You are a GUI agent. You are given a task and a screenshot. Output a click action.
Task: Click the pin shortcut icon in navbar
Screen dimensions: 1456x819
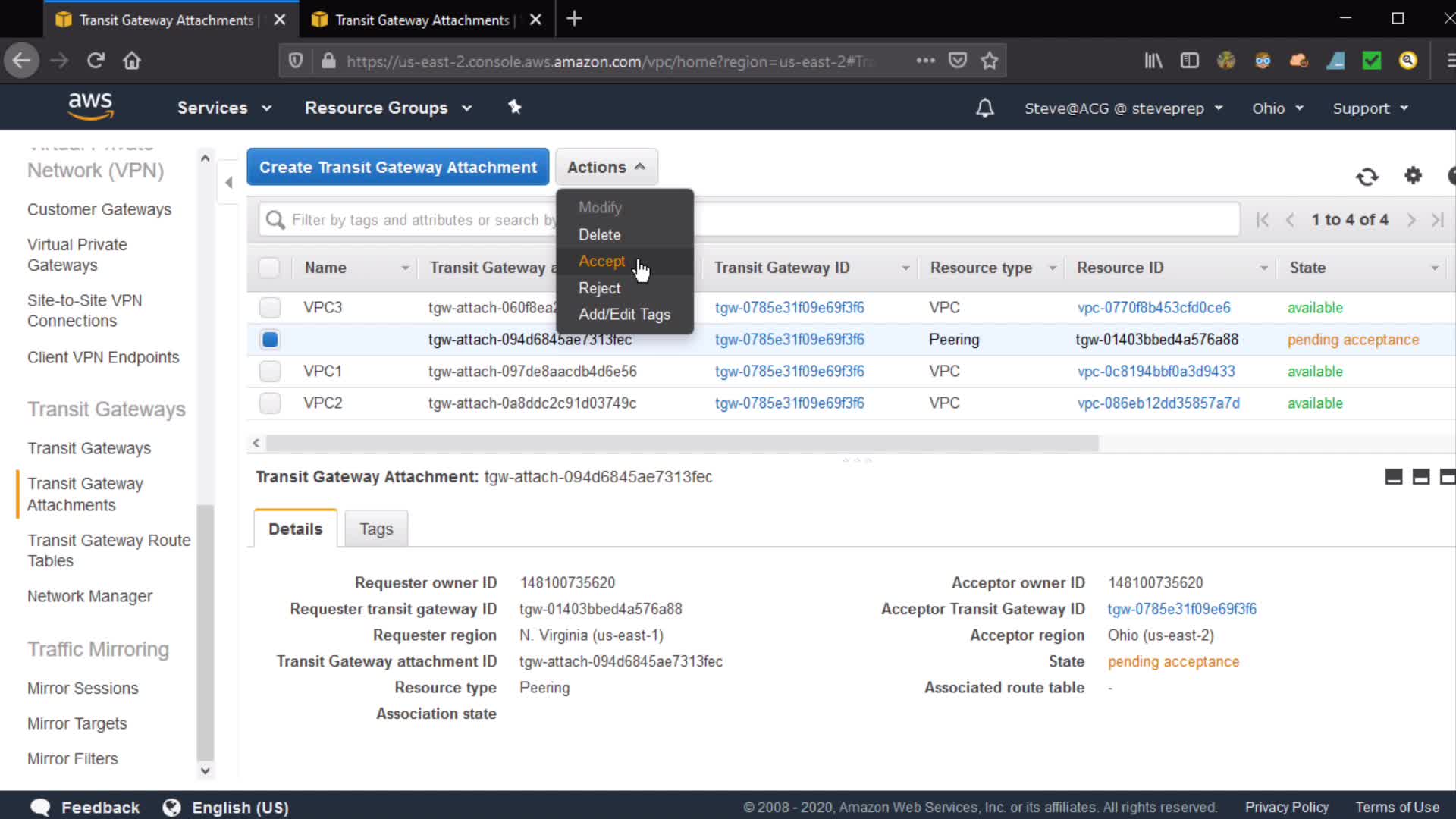[515, 108]
